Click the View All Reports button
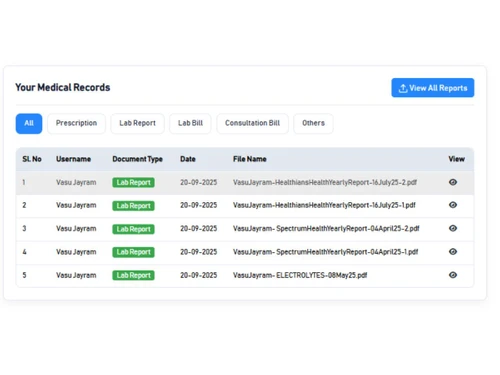 433,88
